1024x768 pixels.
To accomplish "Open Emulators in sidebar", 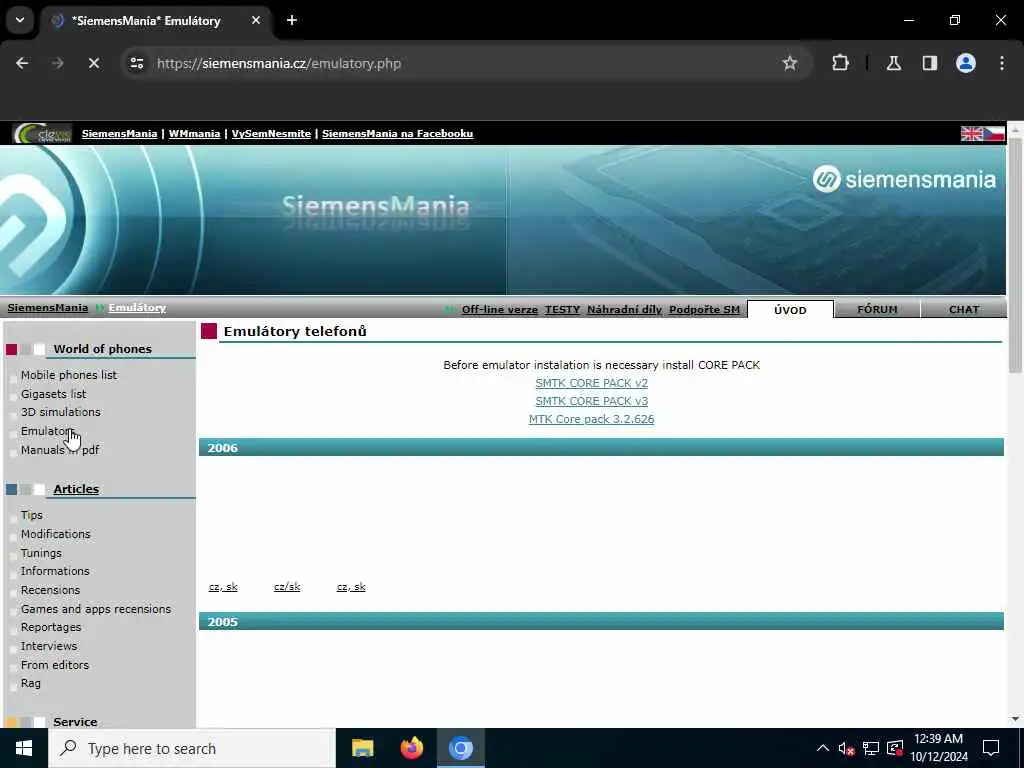I will pyautogui.click(x=47, y=431).
